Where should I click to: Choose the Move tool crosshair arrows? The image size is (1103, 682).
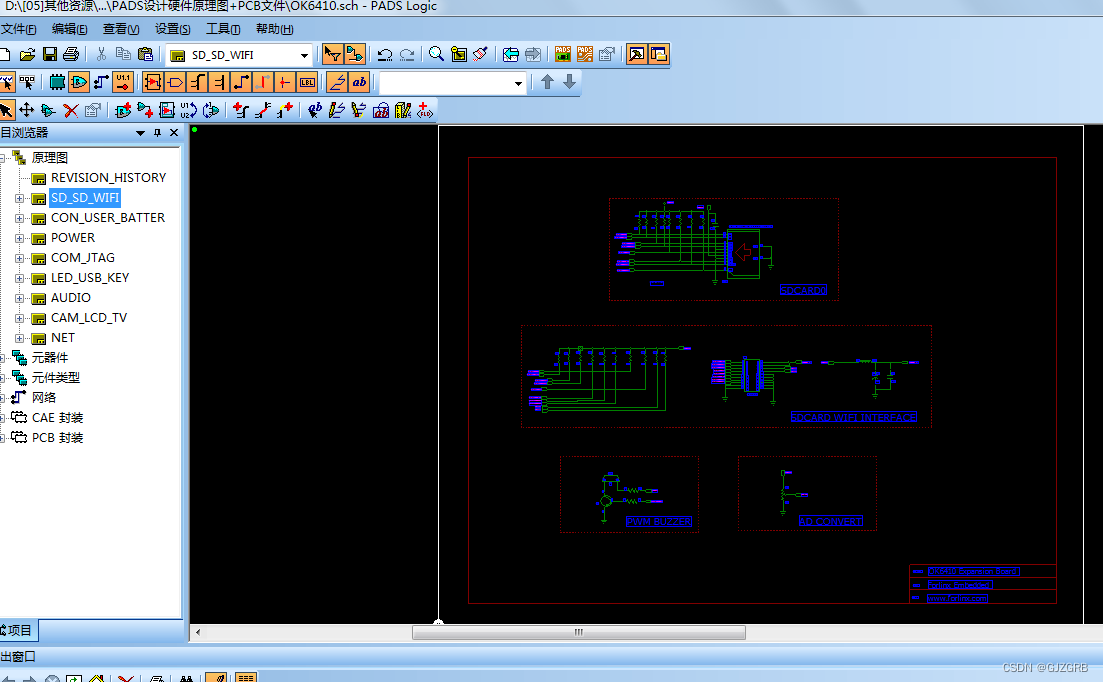[27, 110]
